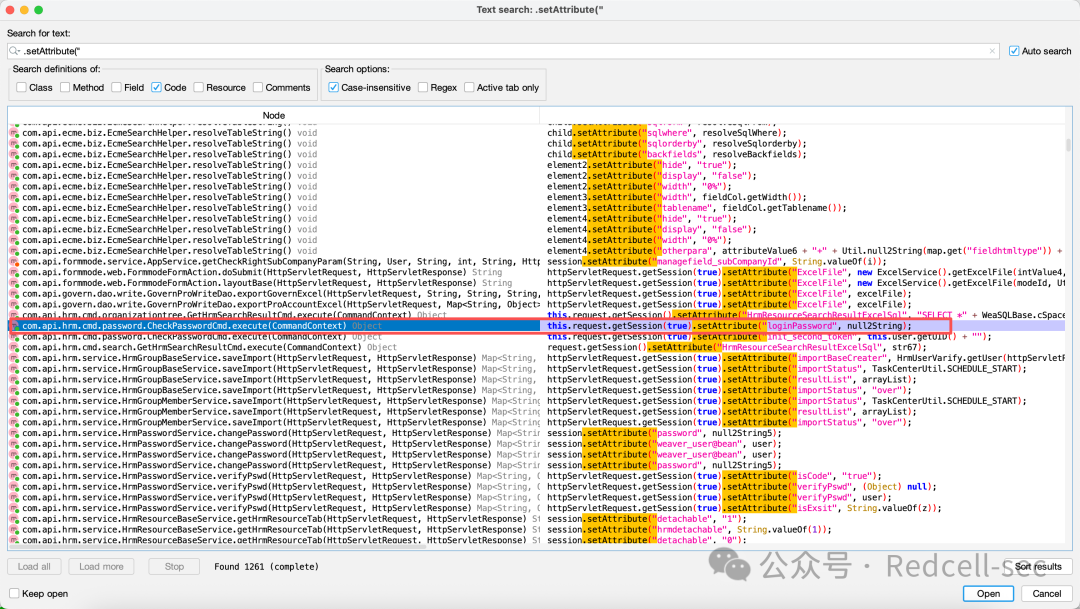Enable the Class search checkbox

point(21,87)
